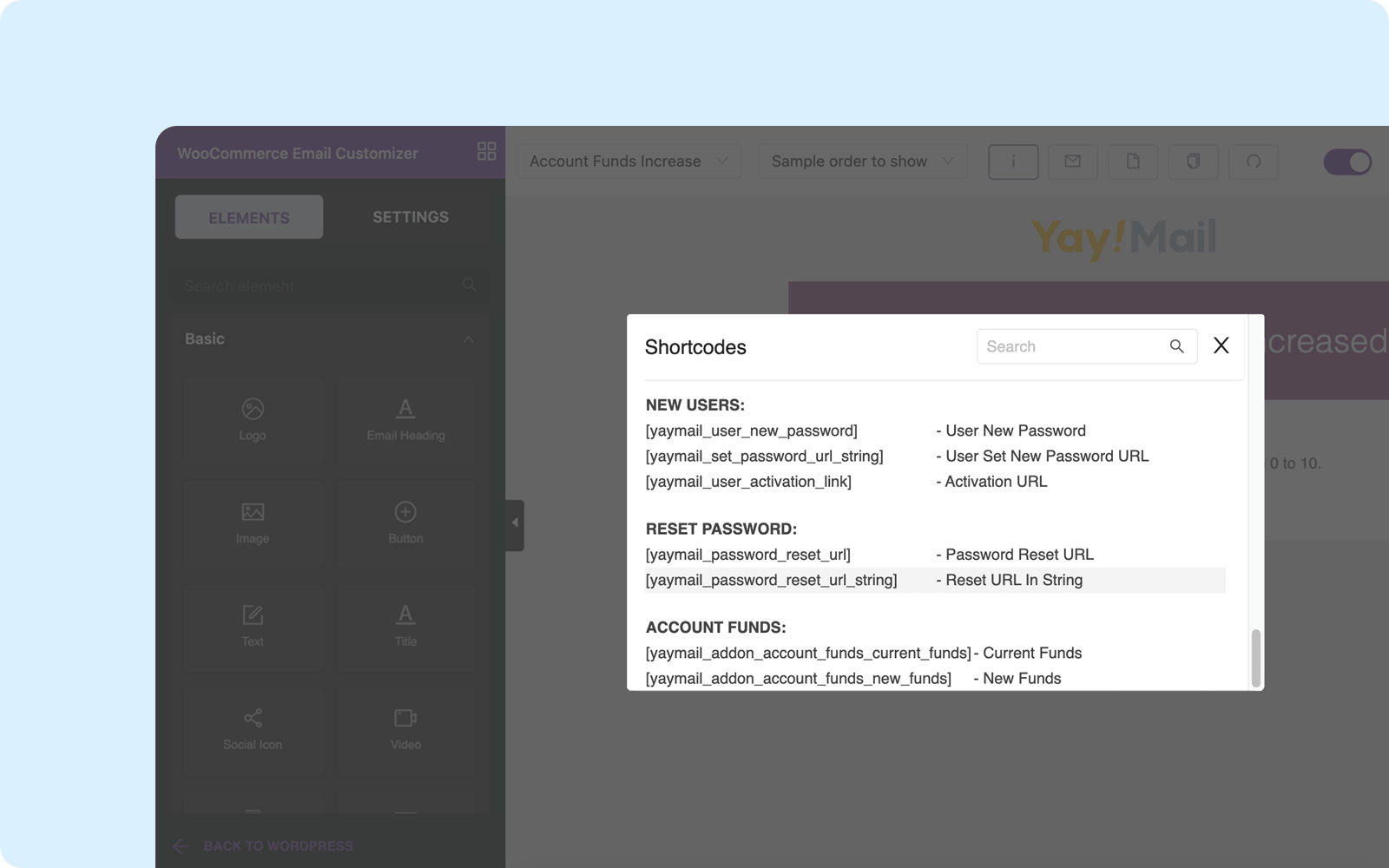Collapse the sidebar with arrow handle
Viewport: 1389px width, 868px height.
coord(515,523)
